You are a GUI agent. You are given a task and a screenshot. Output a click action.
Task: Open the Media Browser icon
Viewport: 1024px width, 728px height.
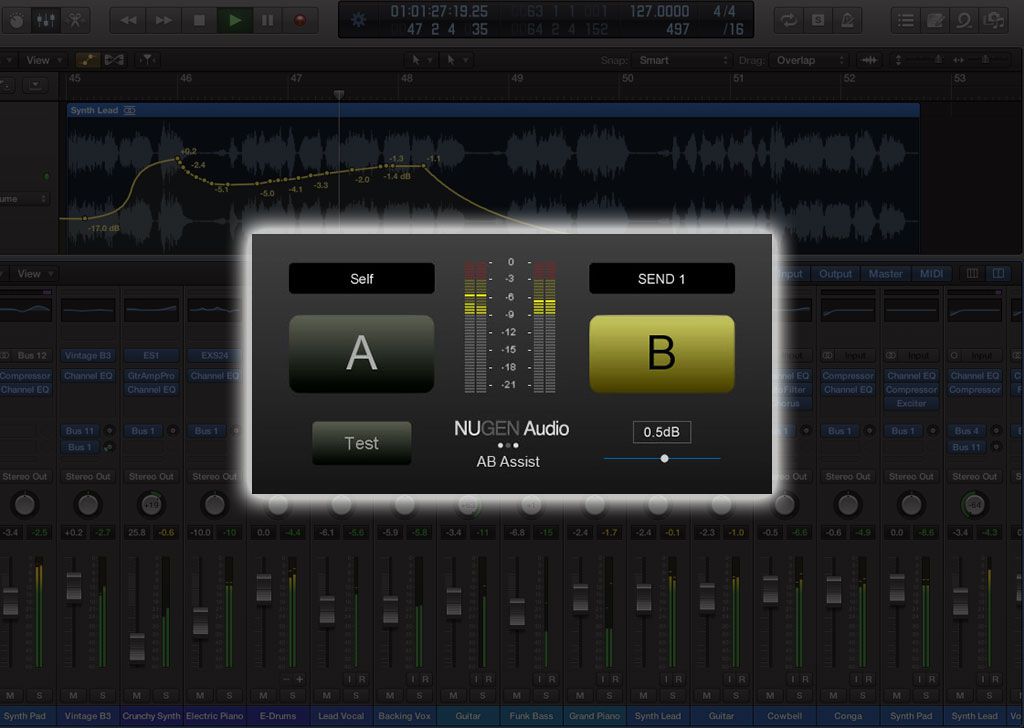point(994,20)
